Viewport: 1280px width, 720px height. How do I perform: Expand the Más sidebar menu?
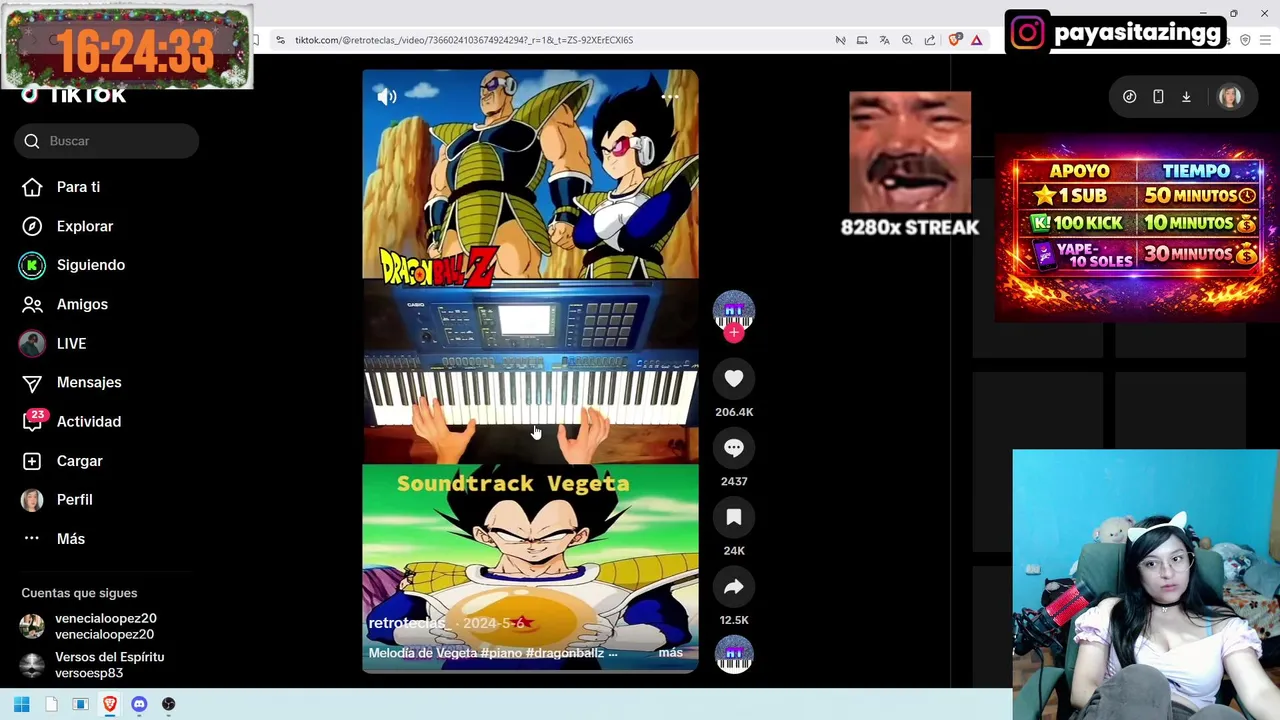pos(70,539)
